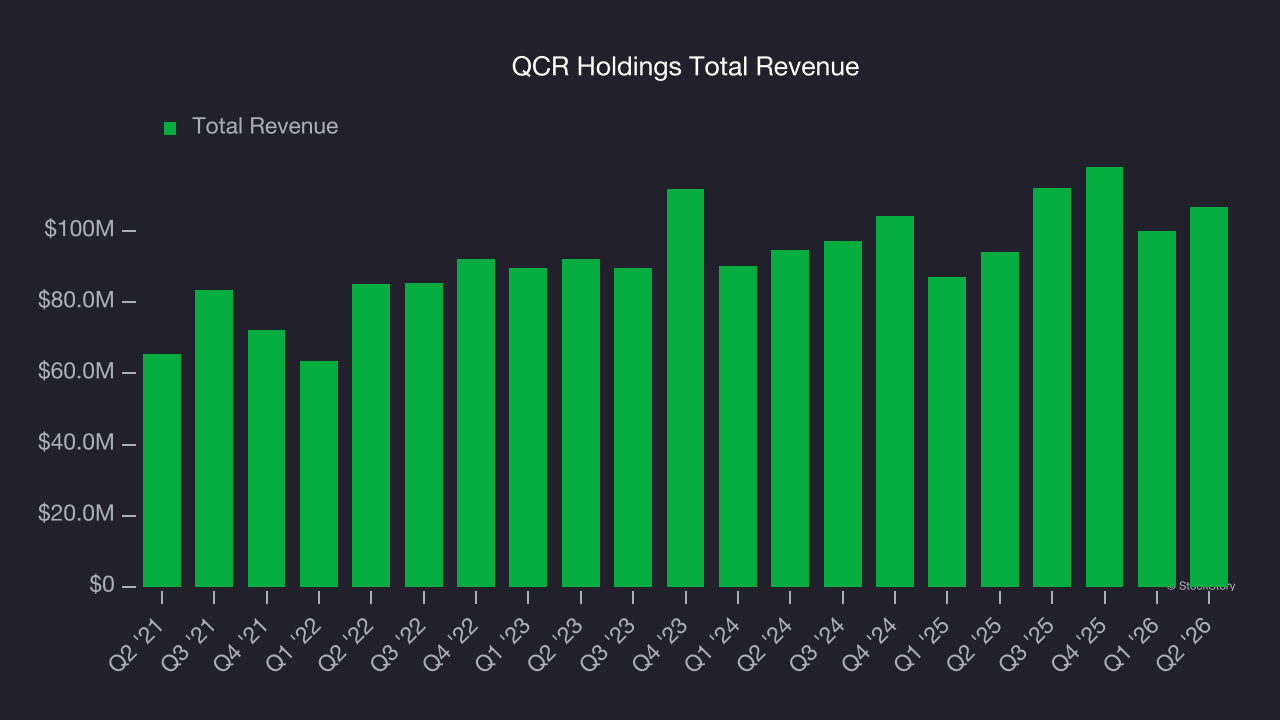Click the green Total Revenue legend swatch

(x=170, y=128)
